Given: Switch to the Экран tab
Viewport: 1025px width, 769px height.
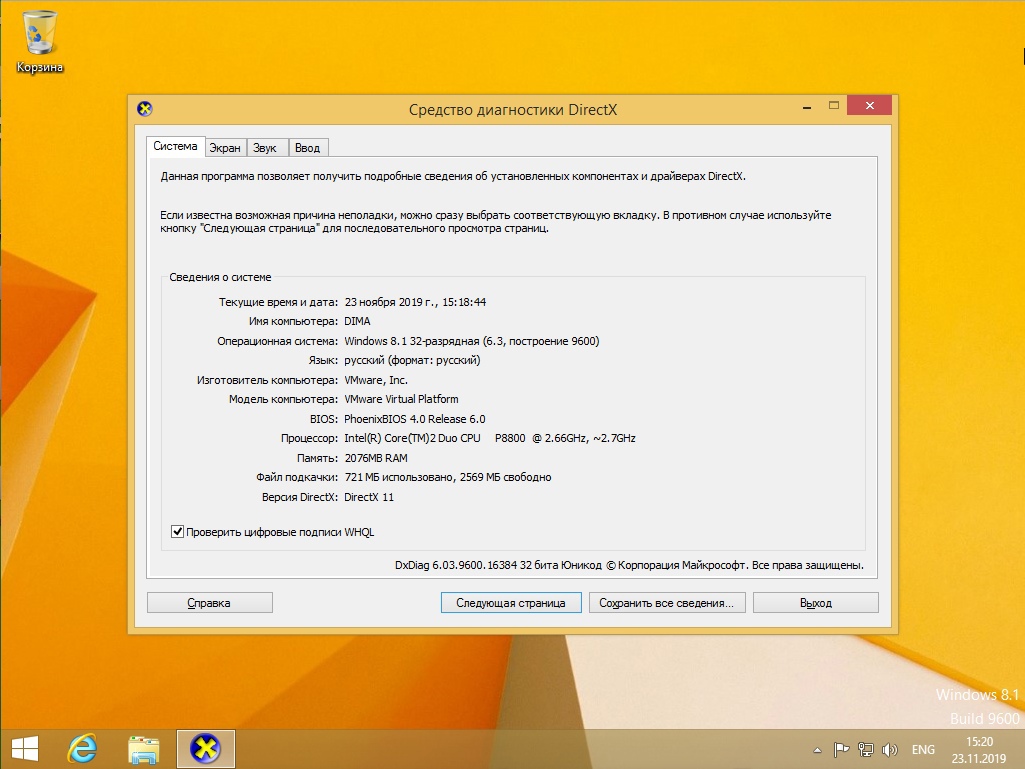Looking at the screenshot, I should click(225, 148).
